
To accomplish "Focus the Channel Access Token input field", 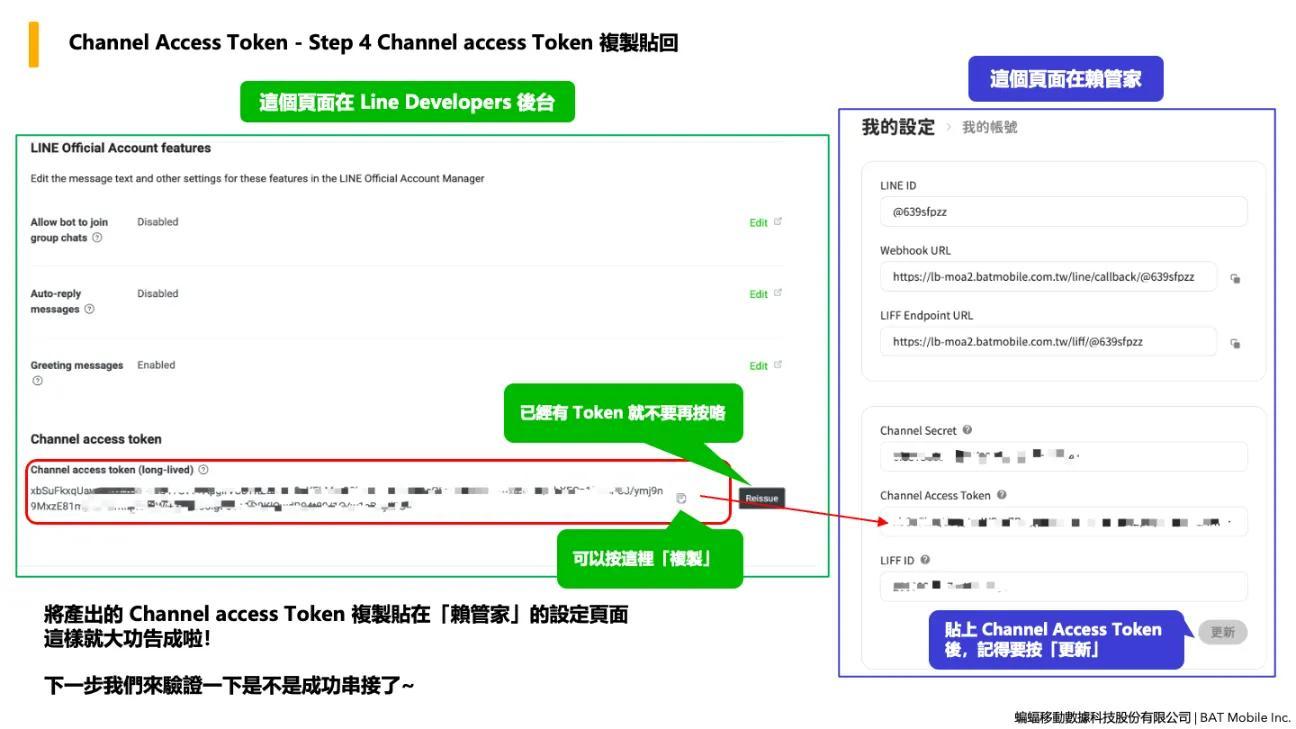I will point(1063,522).
